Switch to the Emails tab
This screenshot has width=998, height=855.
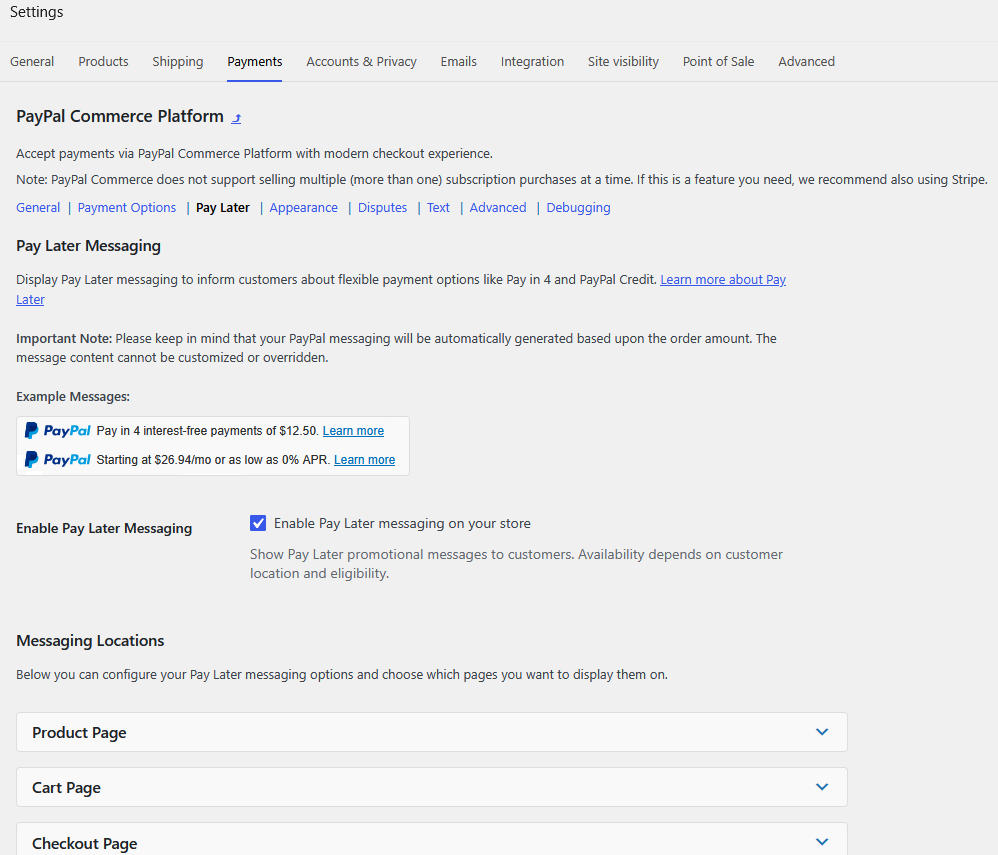[458, 62]
